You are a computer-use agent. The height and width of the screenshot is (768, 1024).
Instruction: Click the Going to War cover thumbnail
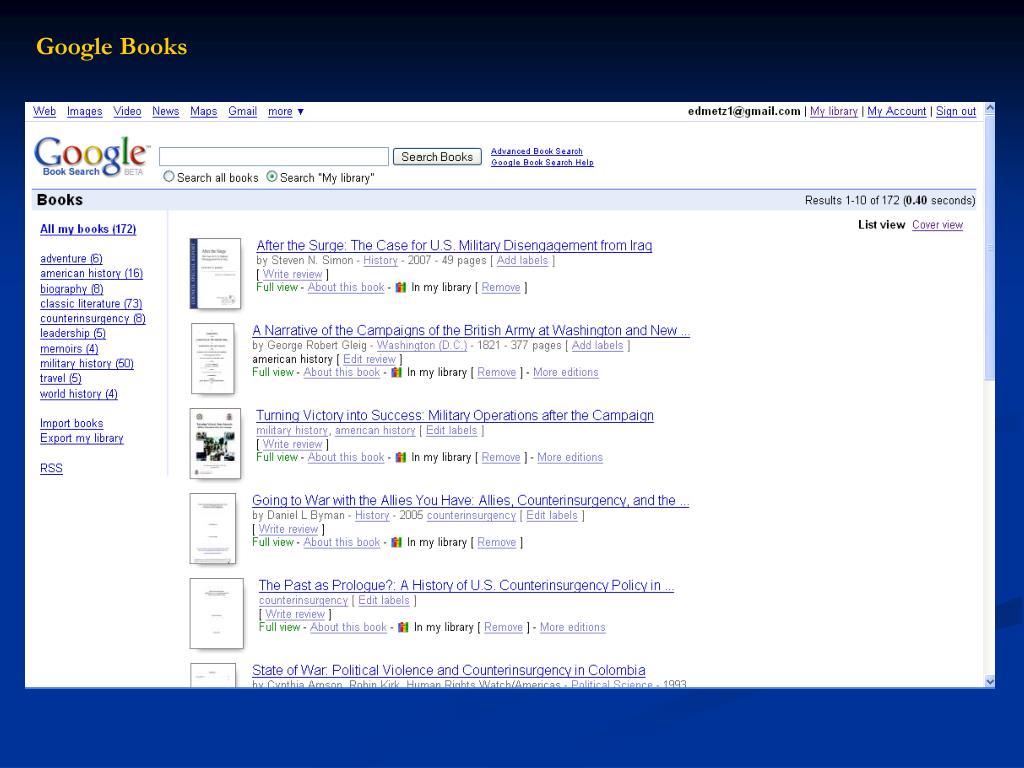pyautogui.click(x=213, y=528)
